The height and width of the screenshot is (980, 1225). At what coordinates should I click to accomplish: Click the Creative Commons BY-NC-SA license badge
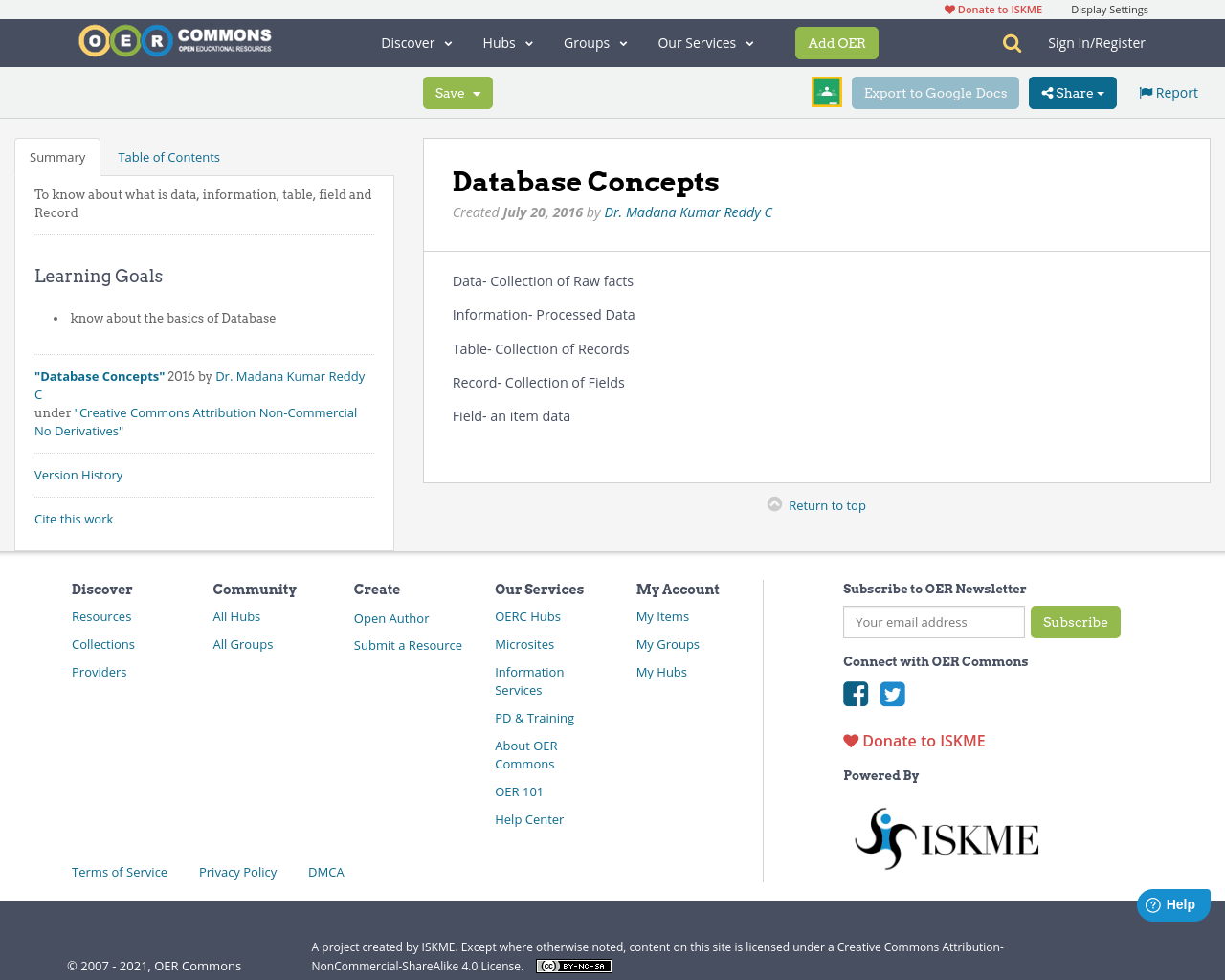point(573,966)
